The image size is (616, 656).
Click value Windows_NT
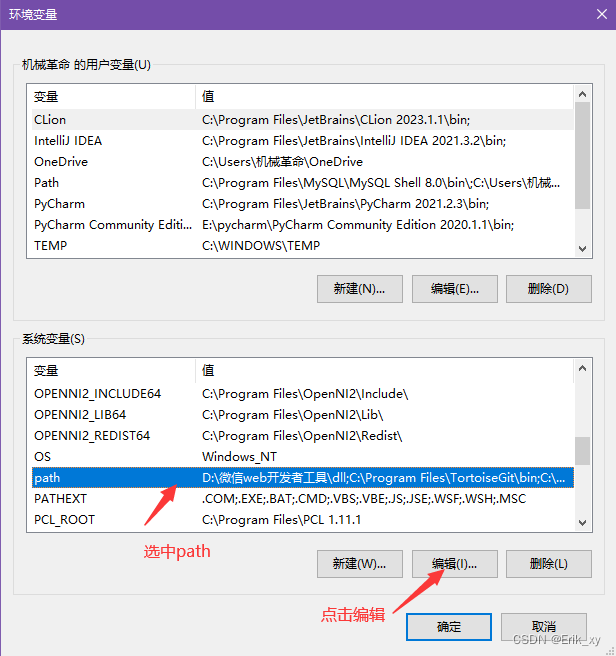(x=239, y=456)
